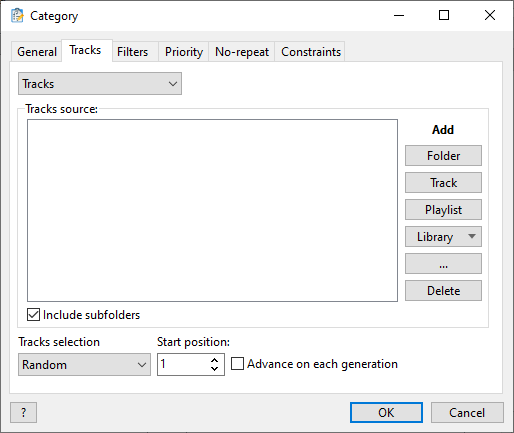Select the Constraints tab

click(311, 52)
